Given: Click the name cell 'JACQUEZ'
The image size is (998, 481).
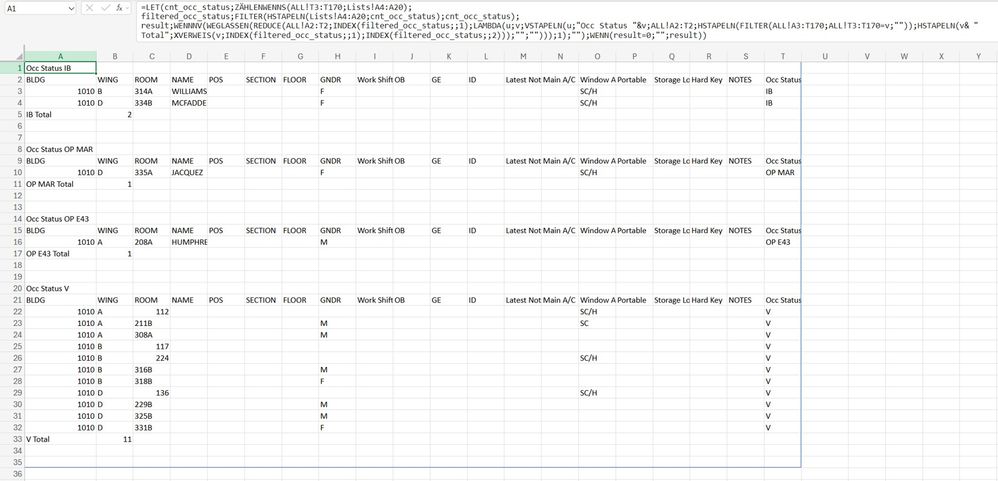Looking at the screenshot, I should point(188,172).
